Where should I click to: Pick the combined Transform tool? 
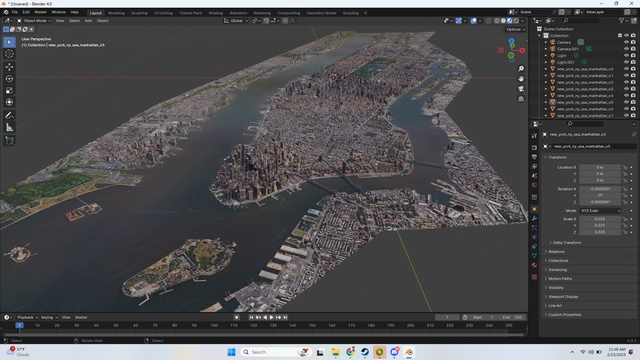(x=9, y=102)
